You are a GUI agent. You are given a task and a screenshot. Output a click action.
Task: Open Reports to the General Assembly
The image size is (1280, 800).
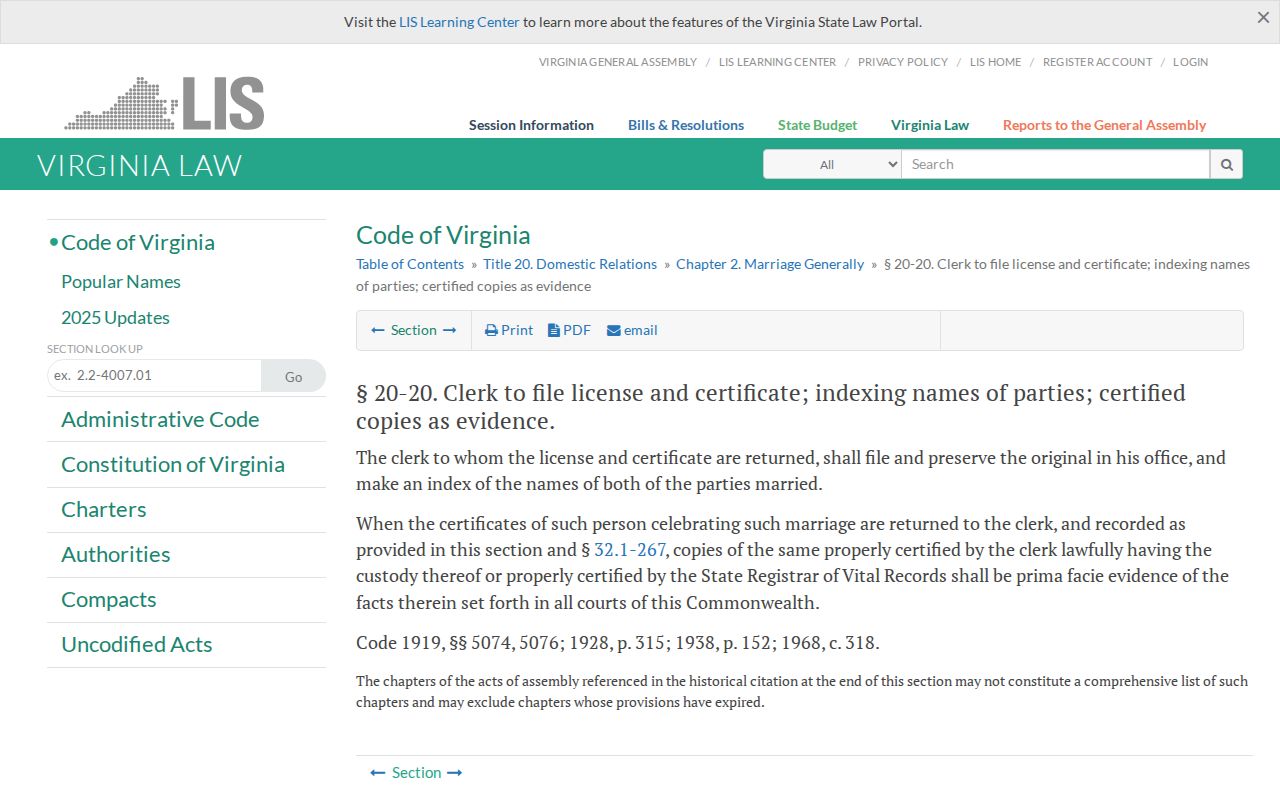(1104, 125)
